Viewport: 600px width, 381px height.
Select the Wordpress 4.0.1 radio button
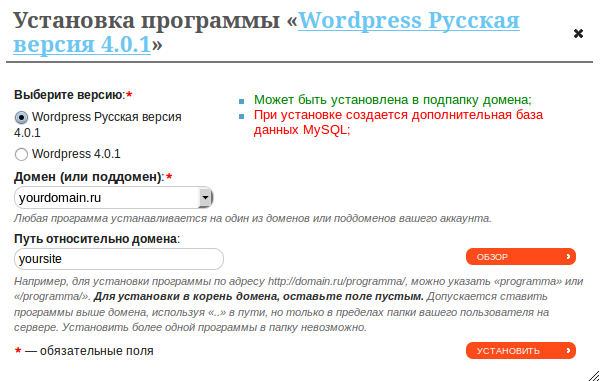coord(21,154)
